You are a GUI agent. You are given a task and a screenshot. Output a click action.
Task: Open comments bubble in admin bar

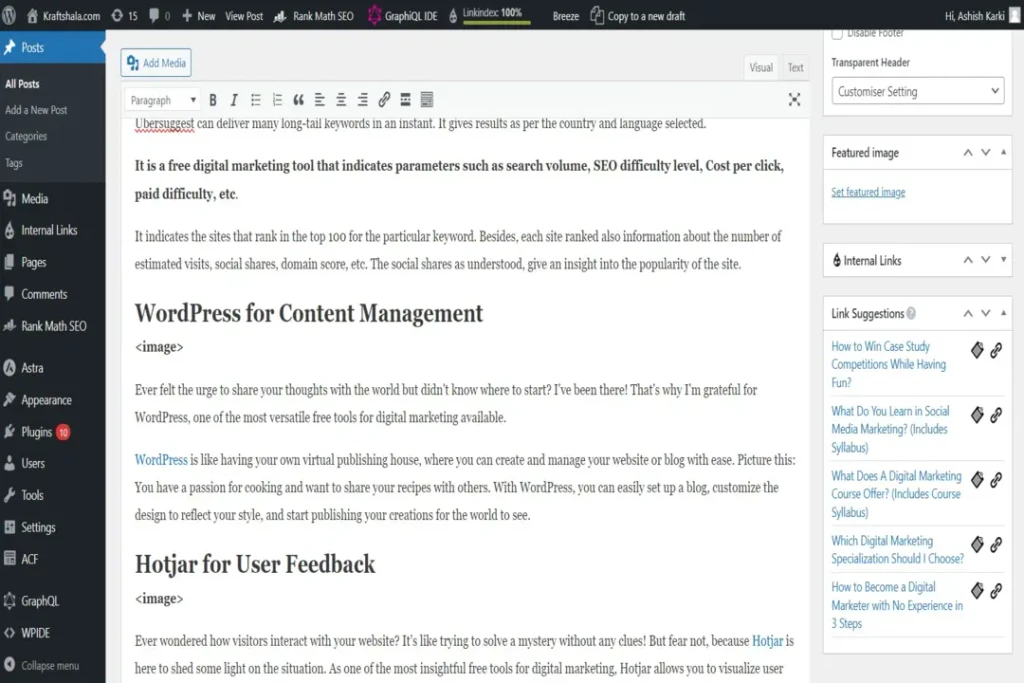click(159, 16)
